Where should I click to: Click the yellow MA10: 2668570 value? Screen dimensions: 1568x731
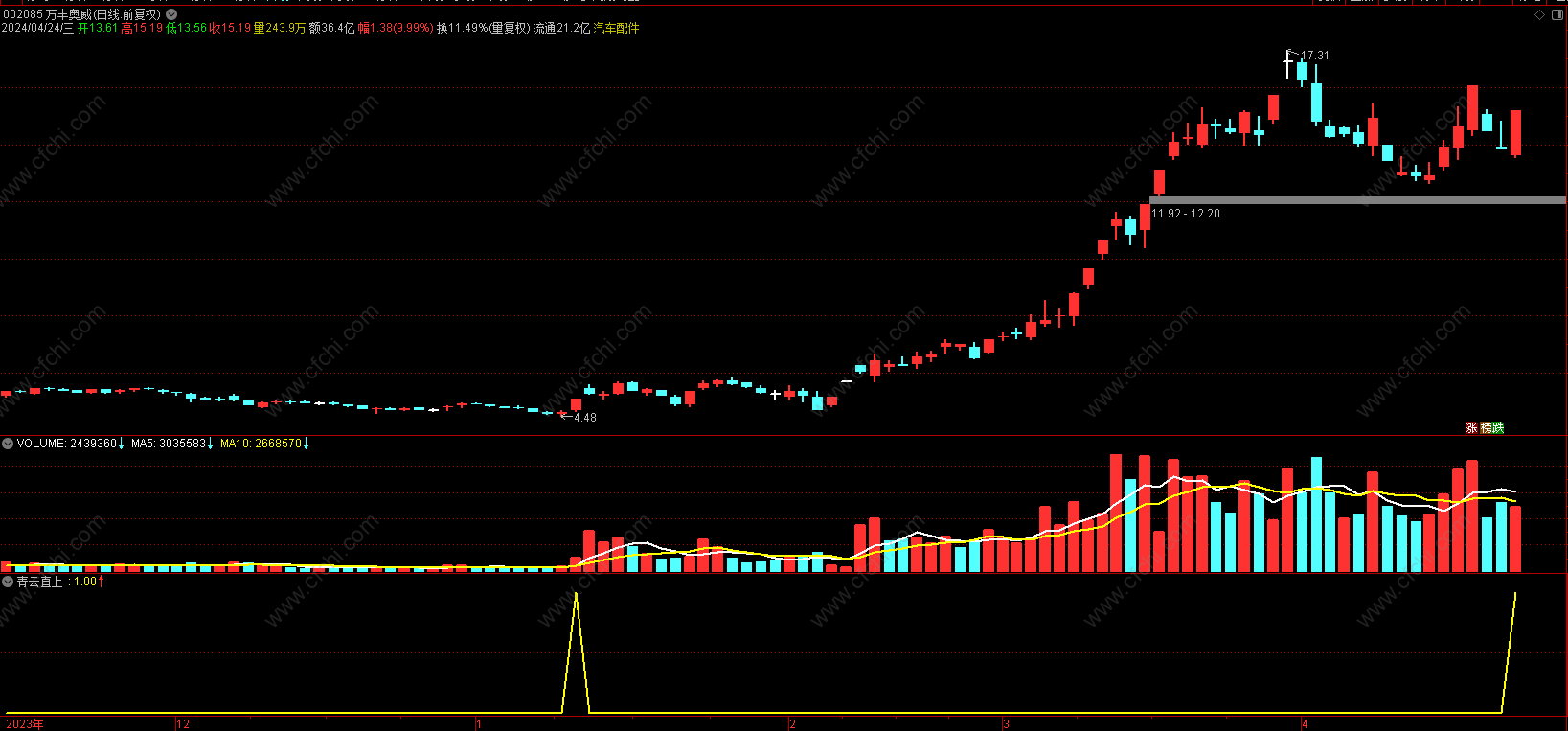point(261,444)
